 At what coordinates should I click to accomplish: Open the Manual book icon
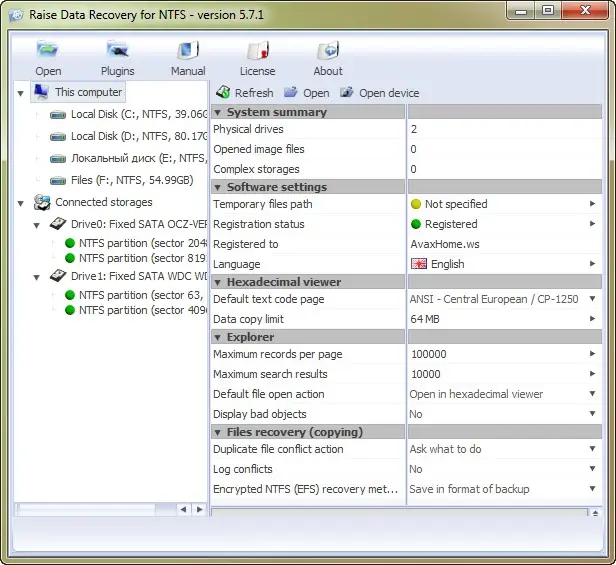click(x=188, y=50)
